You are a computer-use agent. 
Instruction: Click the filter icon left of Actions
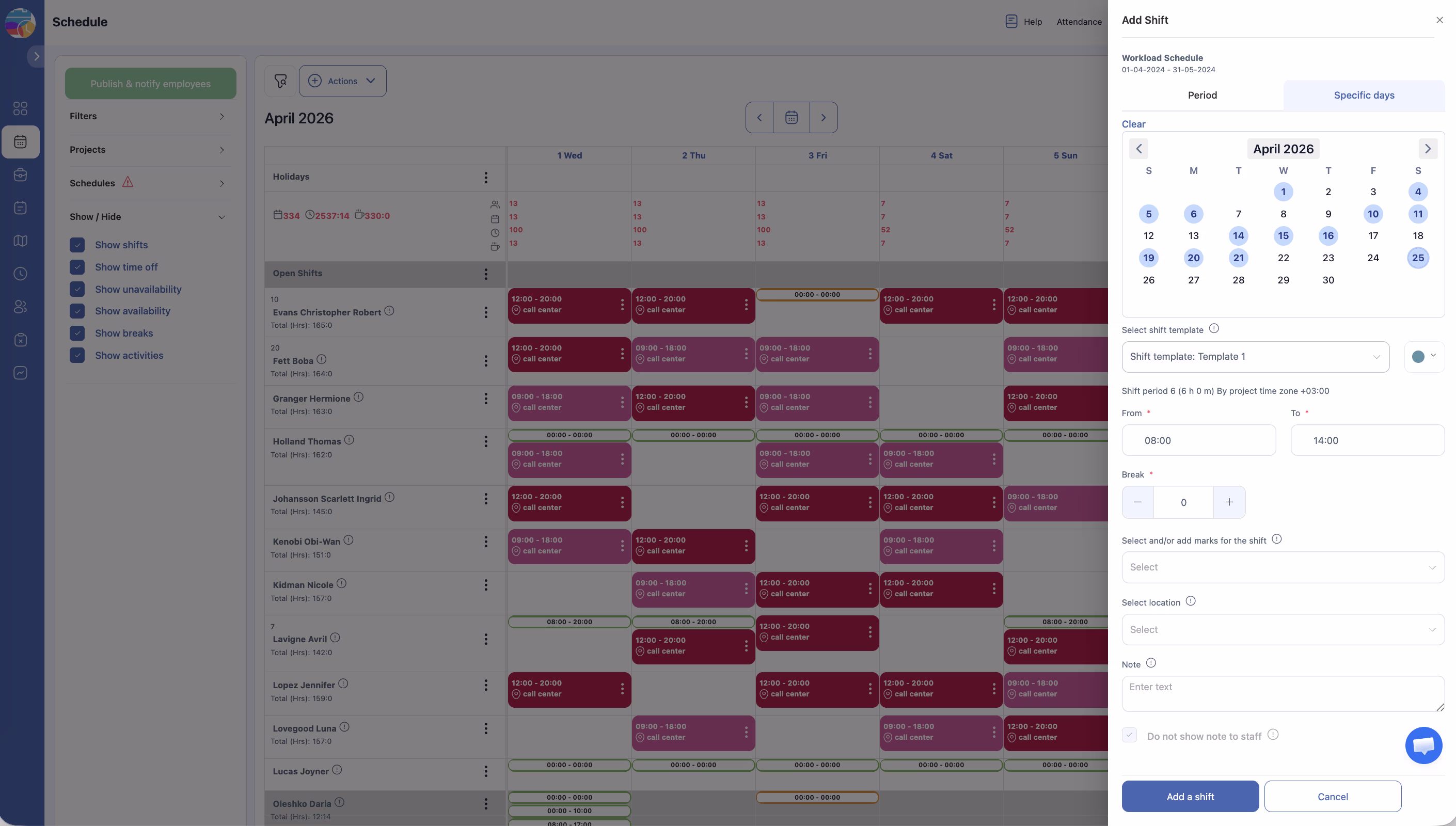click(280, 81)
